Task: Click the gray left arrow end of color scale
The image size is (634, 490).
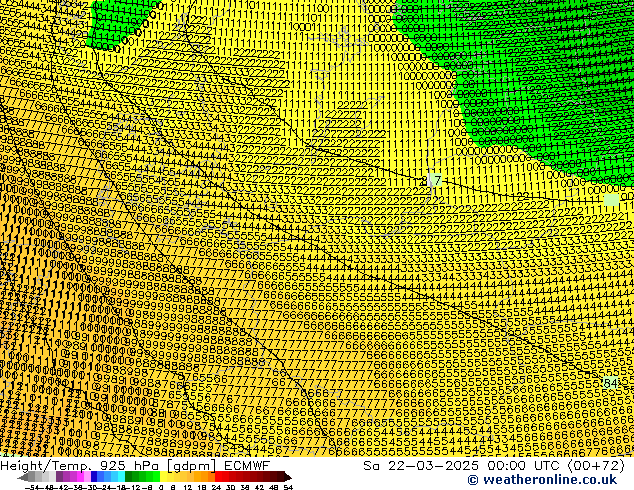Action: 23,477
